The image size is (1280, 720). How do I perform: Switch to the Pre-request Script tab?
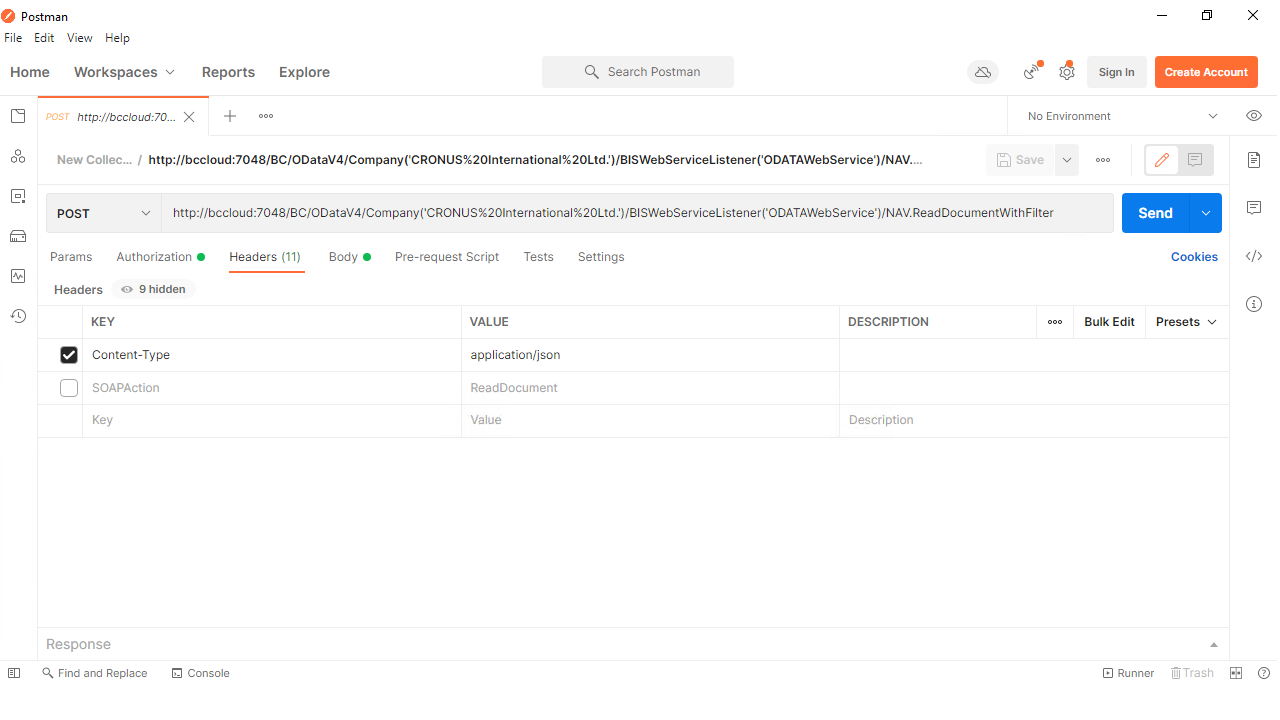447,257
